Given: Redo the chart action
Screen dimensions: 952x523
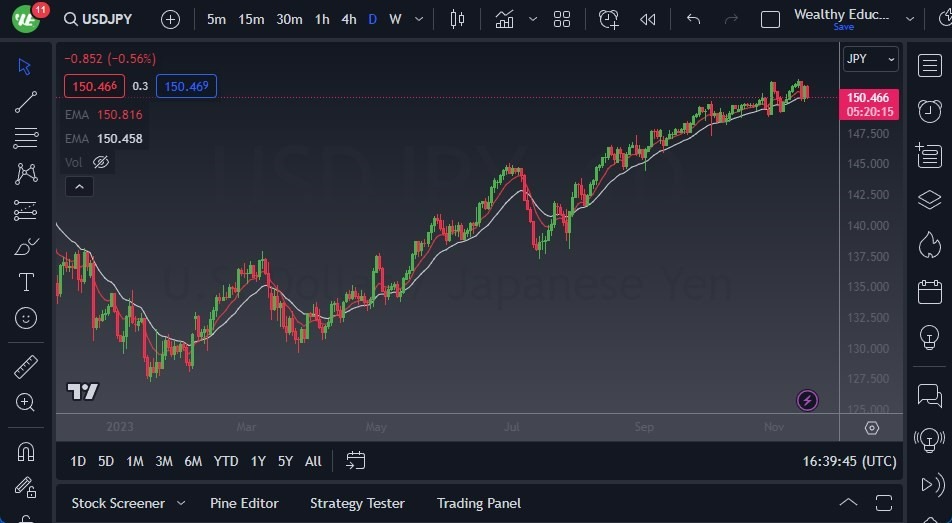Looking at the screenshot, I should click(731, 19).
